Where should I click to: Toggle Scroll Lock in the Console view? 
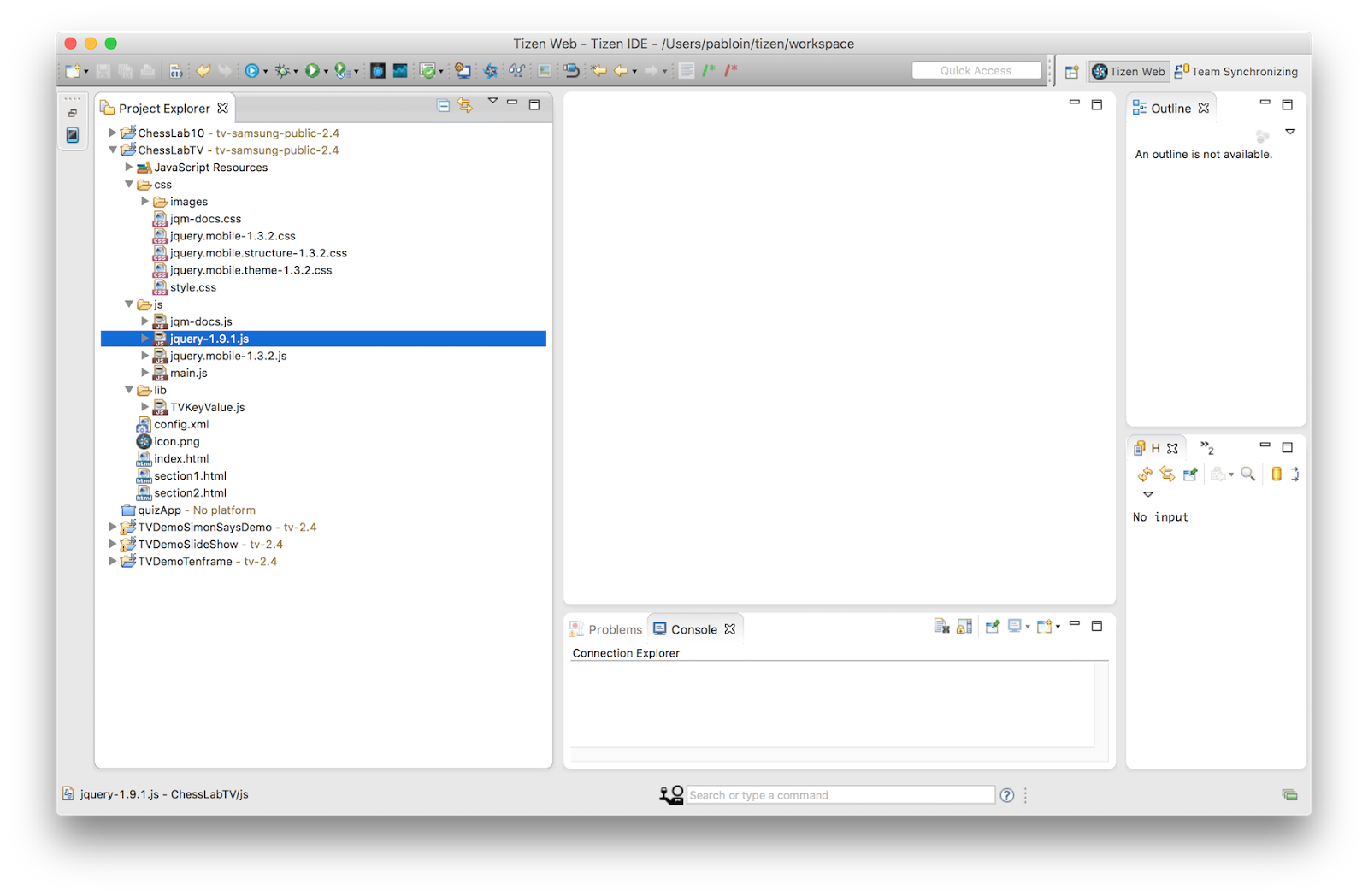tap(964, 626)
